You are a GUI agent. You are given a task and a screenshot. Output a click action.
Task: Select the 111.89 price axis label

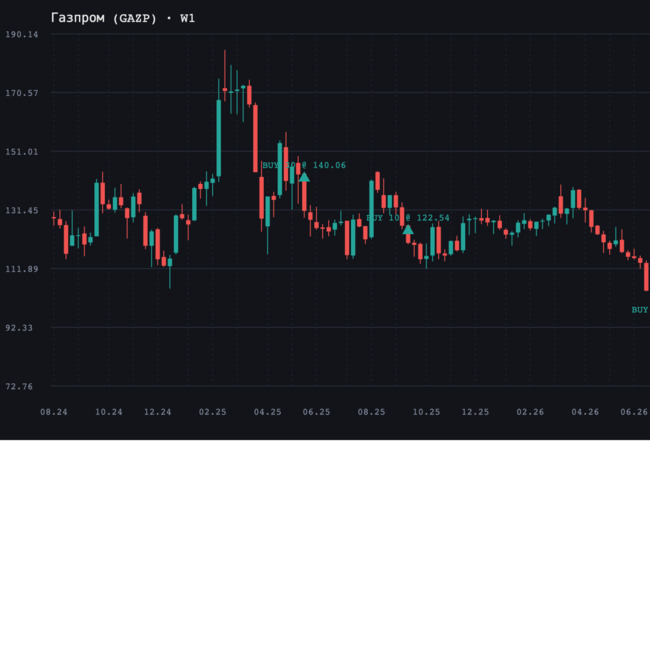click(22, 269)
